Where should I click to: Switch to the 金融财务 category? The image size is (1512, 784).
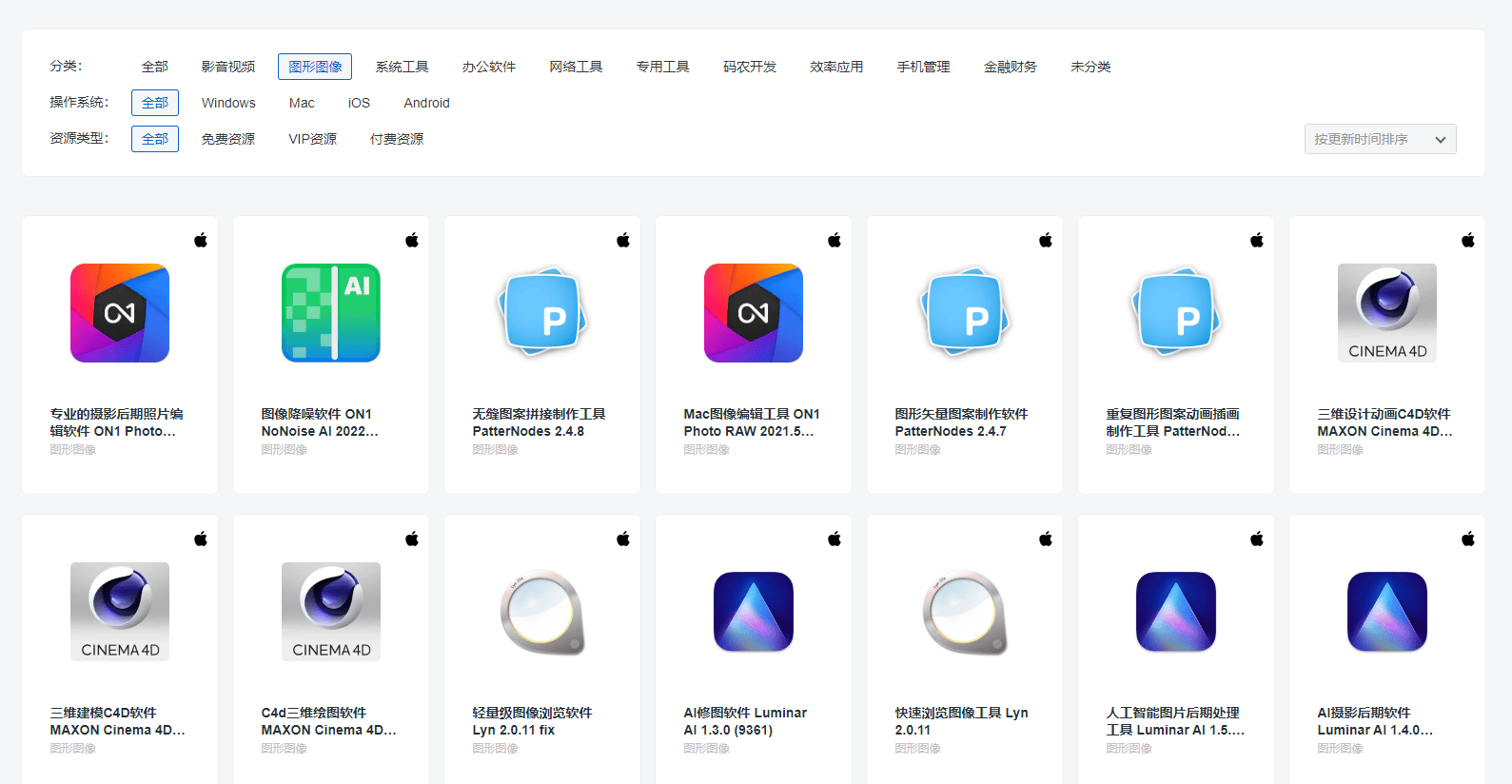tap(1011, 67)
